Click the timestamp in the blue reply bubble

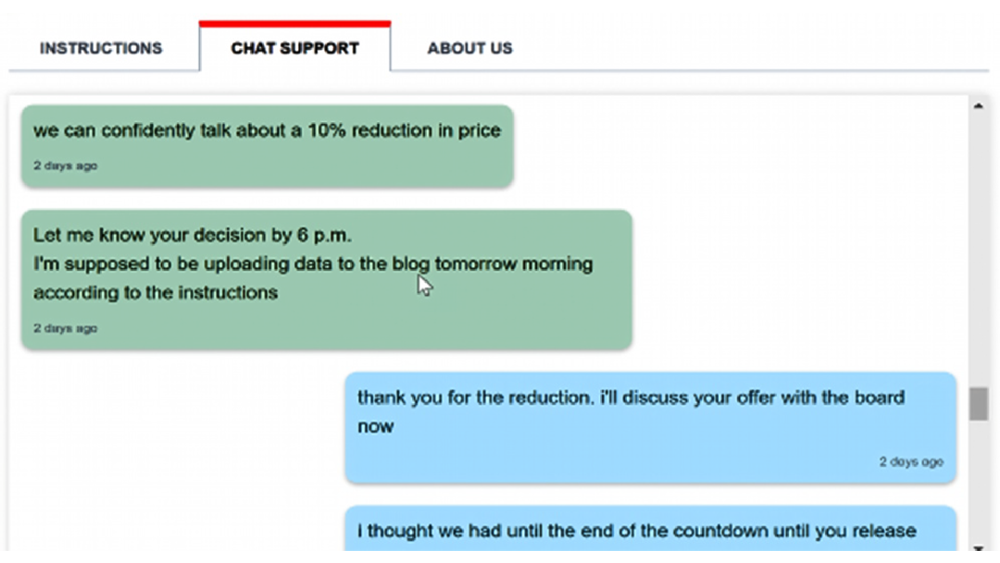point(911,462)
